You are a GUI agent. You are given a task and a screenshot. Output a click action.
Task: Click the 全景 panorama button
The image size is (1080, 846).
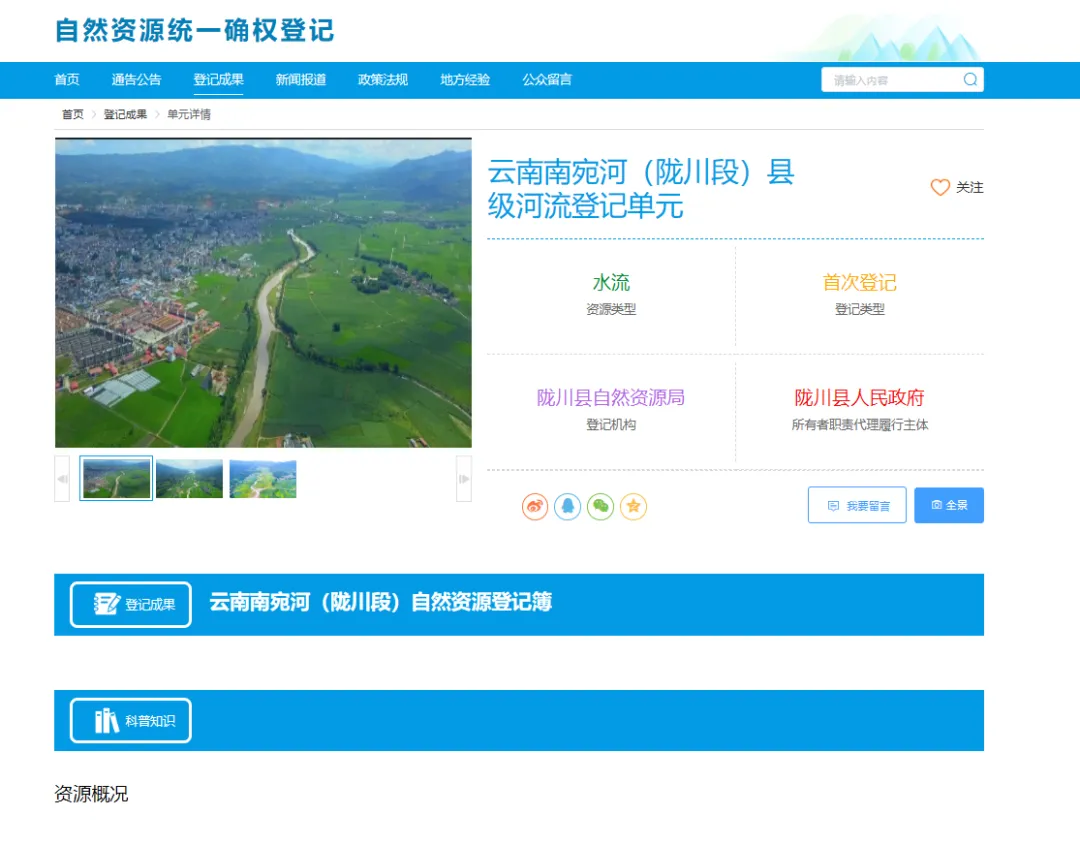click(x=948, y=505)
